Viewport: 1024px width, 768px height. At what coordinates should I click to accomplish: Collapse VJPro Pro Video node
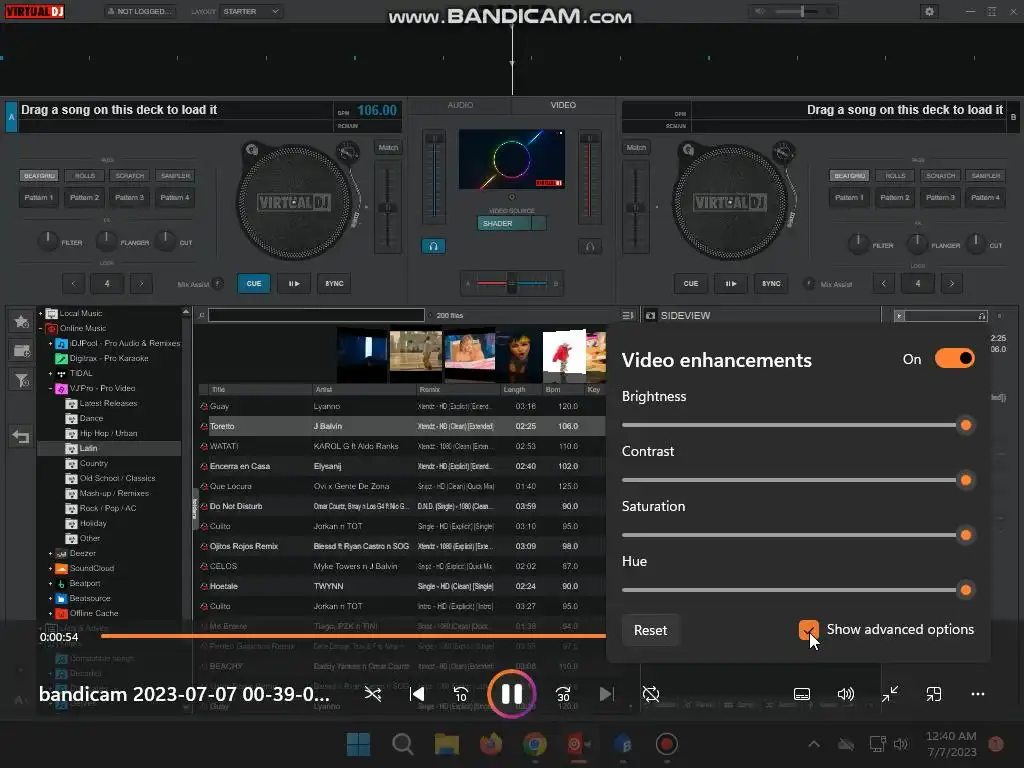(50, 389)
